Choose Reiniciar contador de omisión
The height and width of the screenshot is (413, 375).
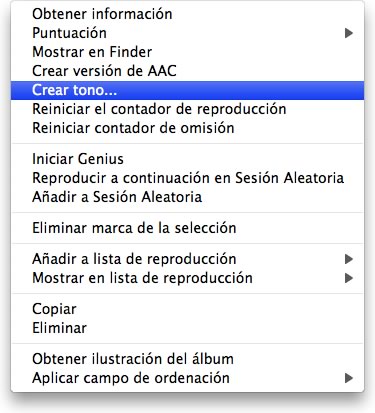(187, 128)
